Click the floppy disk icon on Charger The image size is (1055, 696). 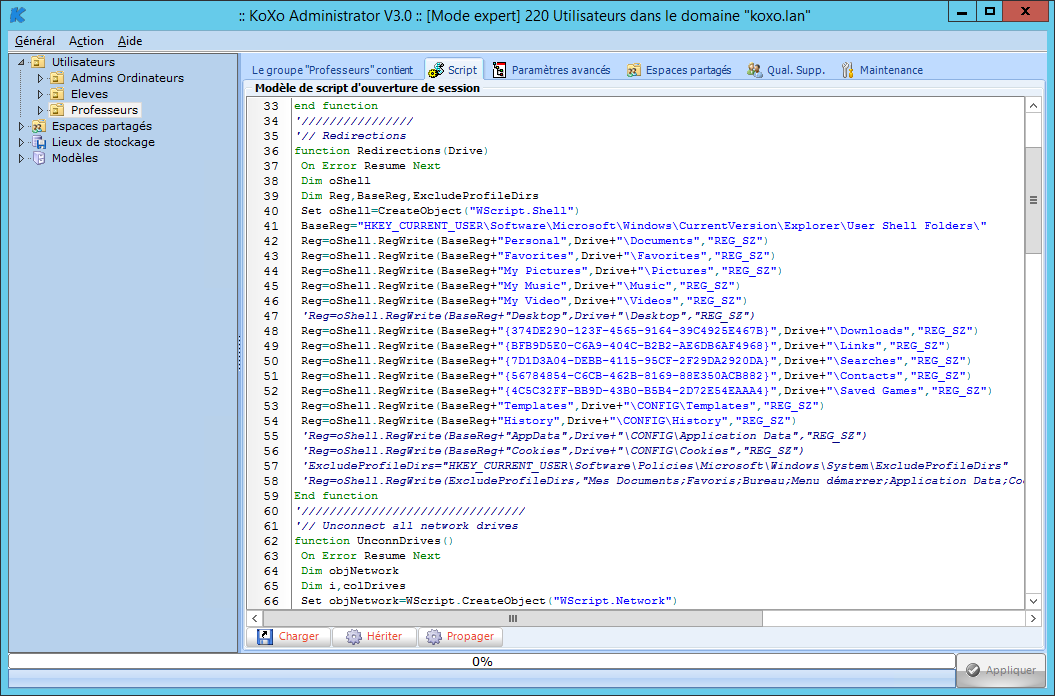click(x=265, y=637)
